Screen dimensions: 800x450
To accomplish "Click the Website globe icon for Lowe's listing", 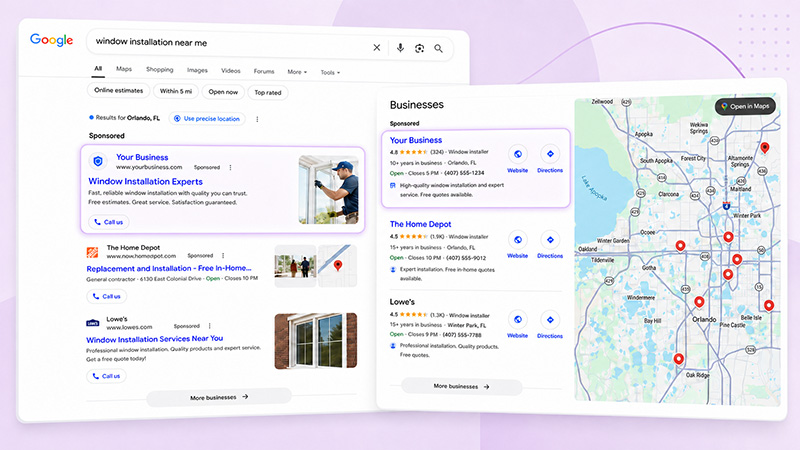I will [517, 319].
